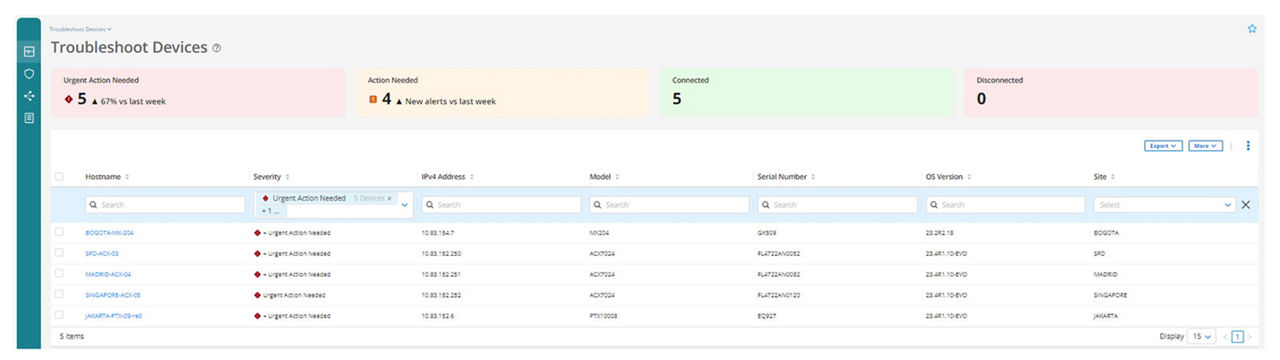This screenshot has width=1280, height=360.
Task: Close the filter row with X icon
Action: pos(1246,205)
